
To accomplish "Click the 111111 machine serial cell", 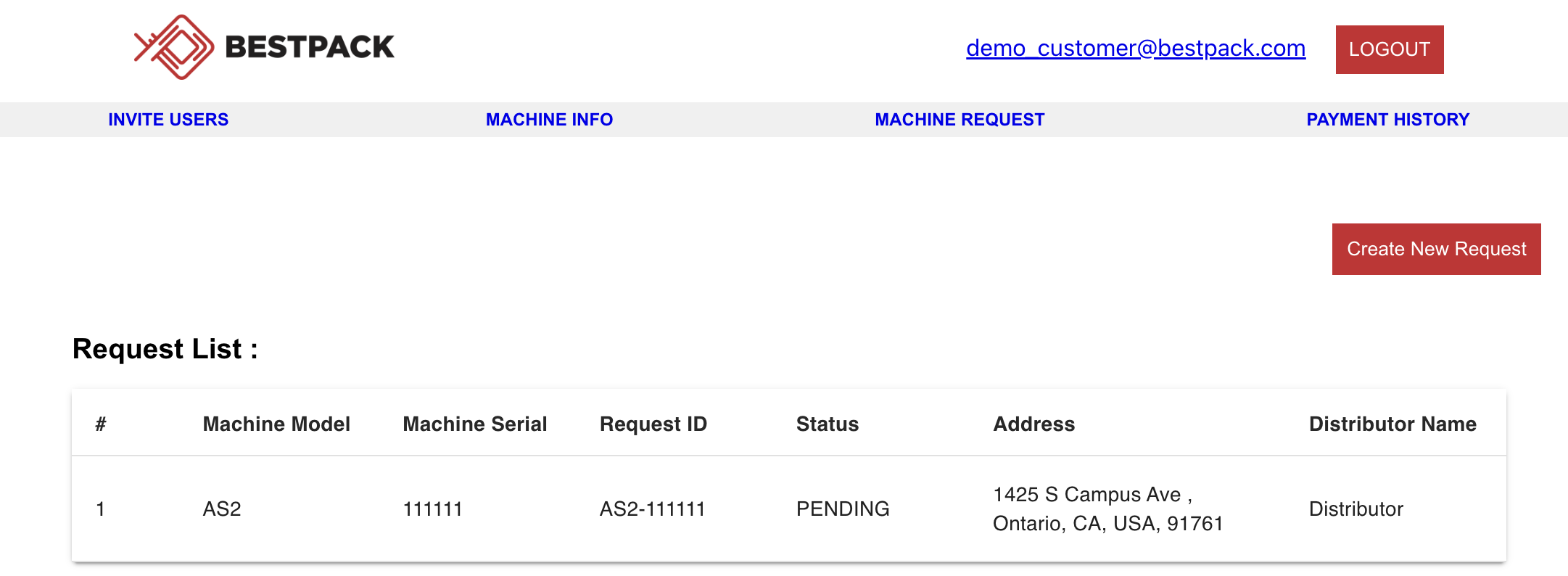I will click(432, 509).
